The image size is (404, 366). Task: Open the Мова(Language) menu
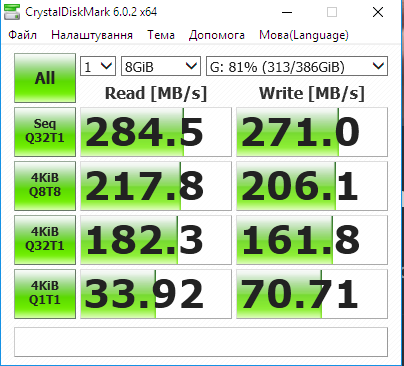coord(304,35)
